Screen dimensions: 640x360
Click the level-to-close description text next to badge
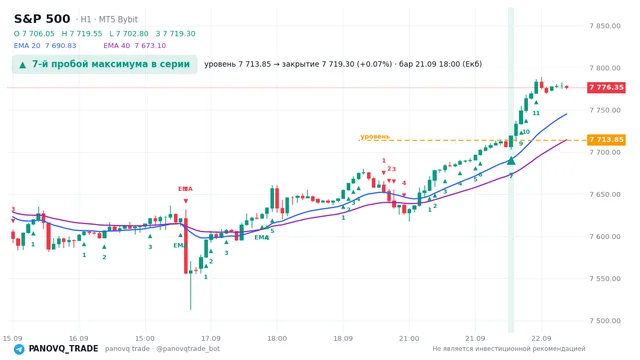tap(343, 64)
